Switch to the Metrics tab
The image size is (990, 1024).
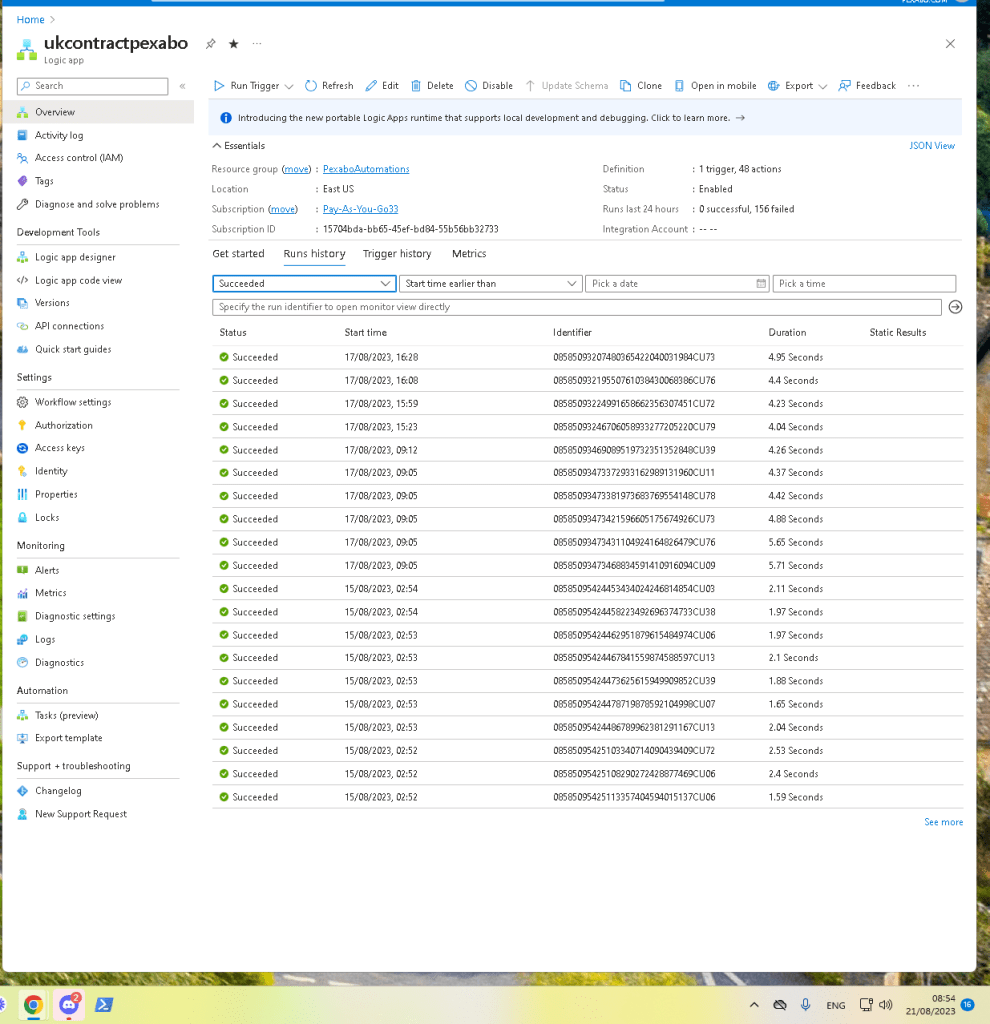click(x=469, y=253)
